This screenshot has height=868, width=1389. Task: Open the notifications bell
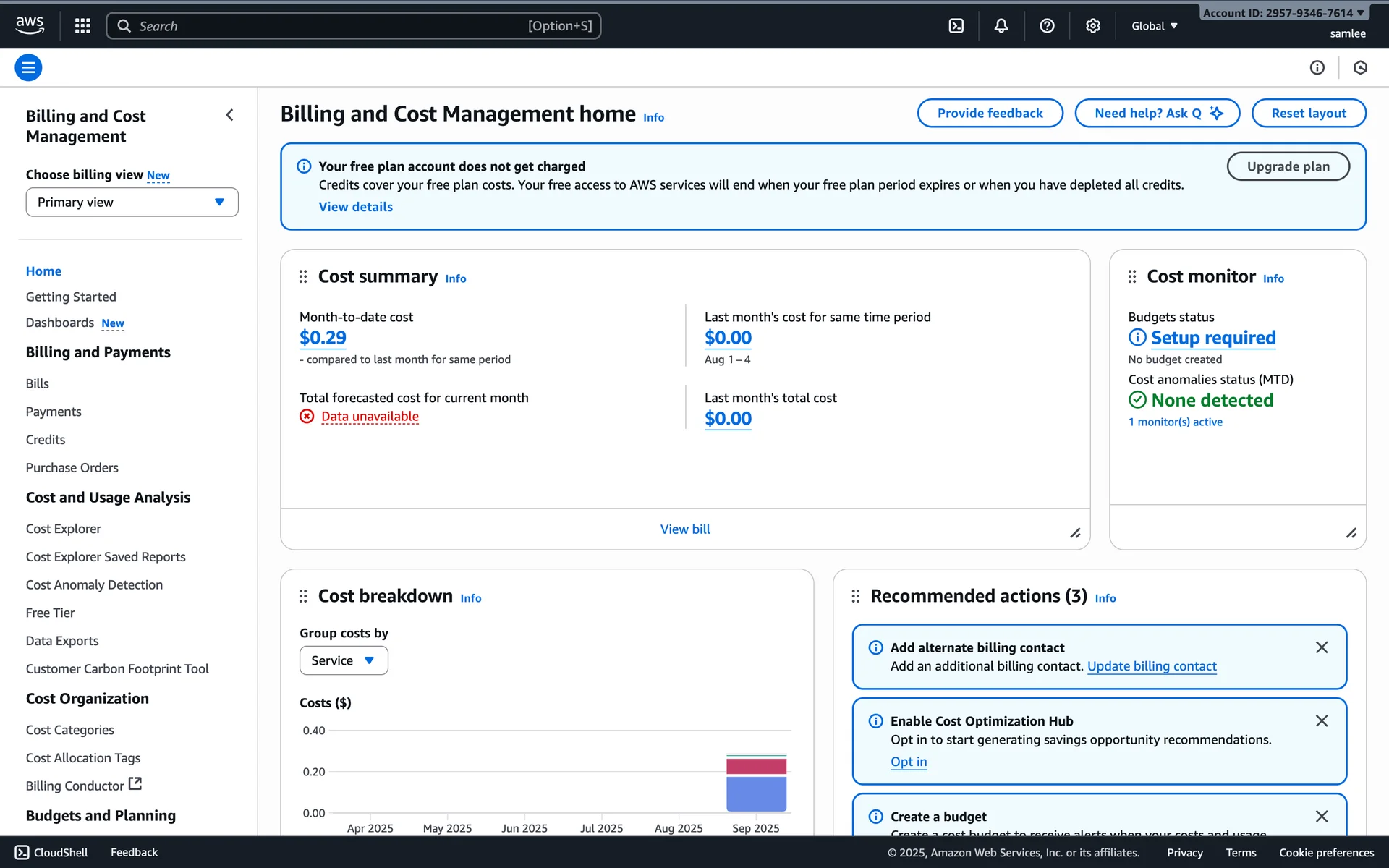tap(1001, 26)
